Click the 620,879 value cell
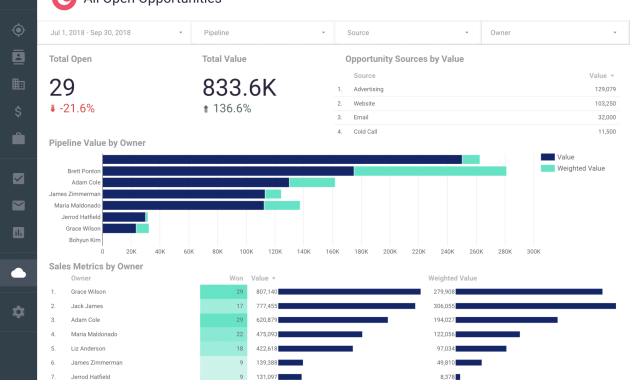 pyautogui.click(x=266, y=320)
